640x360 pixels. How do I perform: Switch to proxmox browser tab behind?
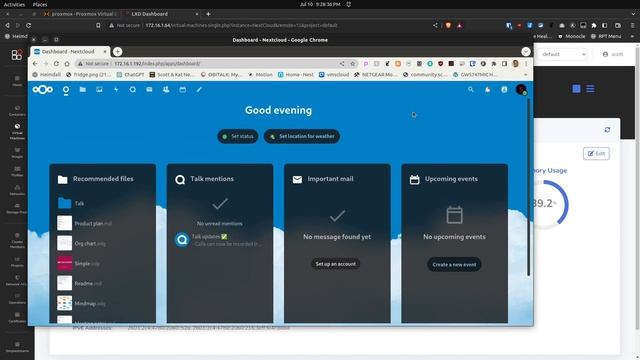[x=80, y=14]
